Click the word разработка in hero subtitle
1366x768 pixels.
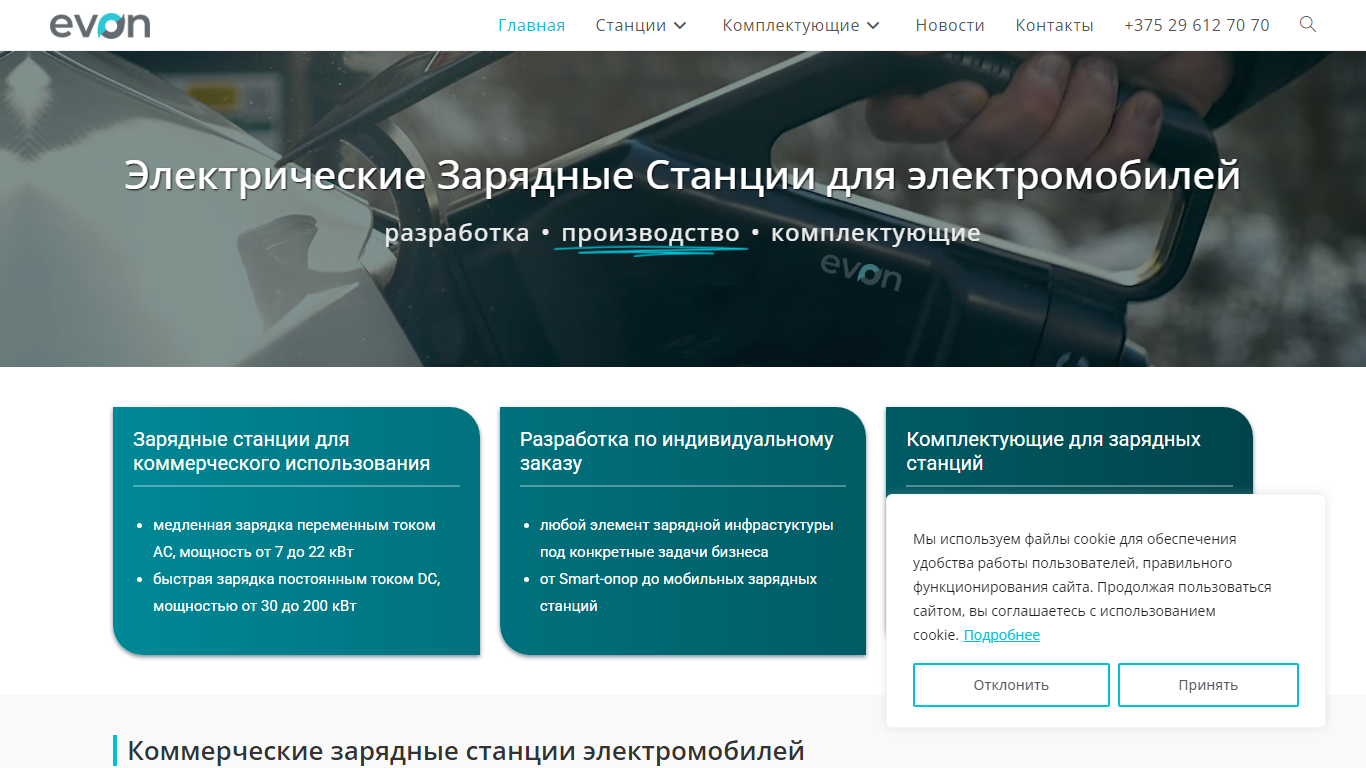pyautogui.click(x=457, y=233)
